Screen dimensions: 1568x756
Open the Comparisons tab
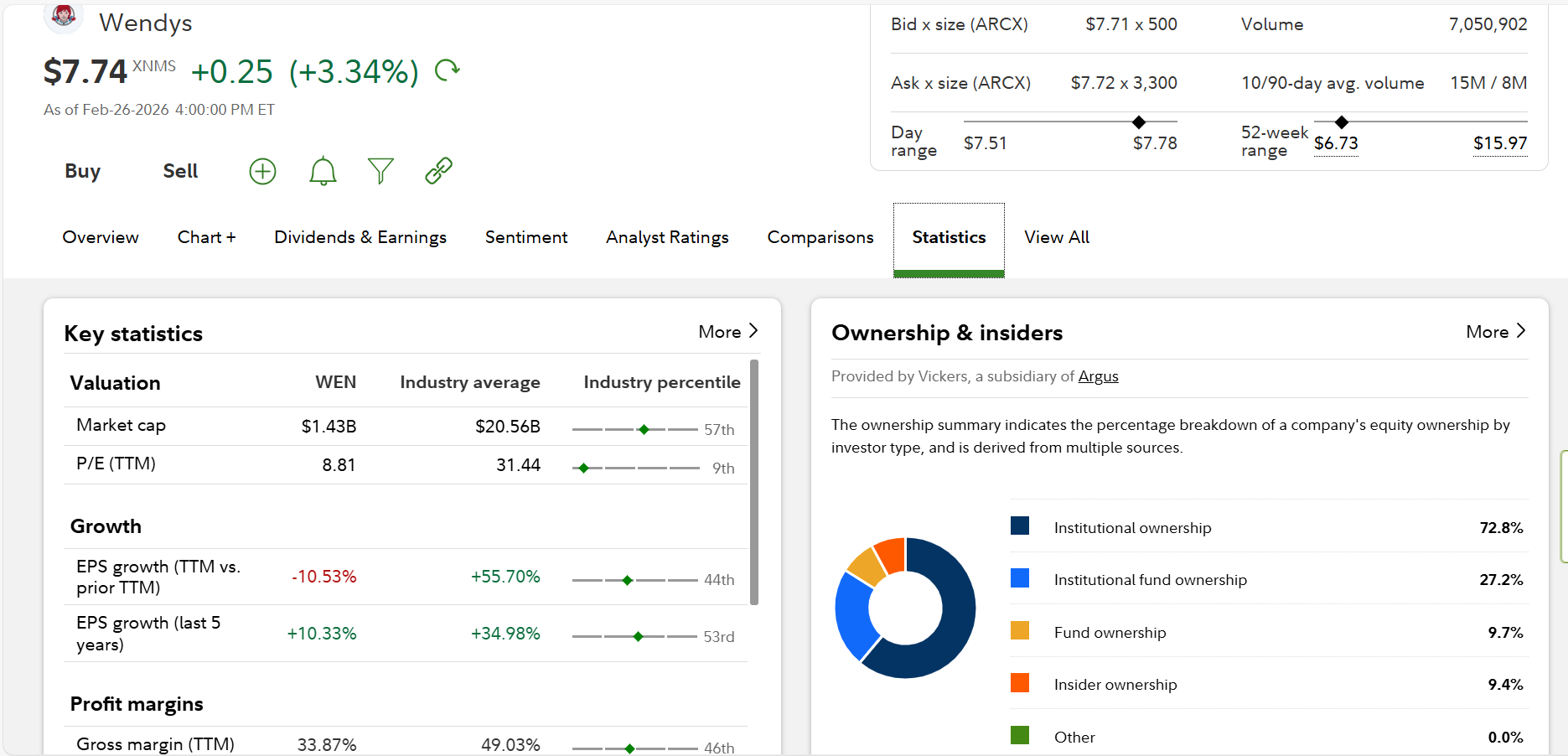(x=820, y=237)
